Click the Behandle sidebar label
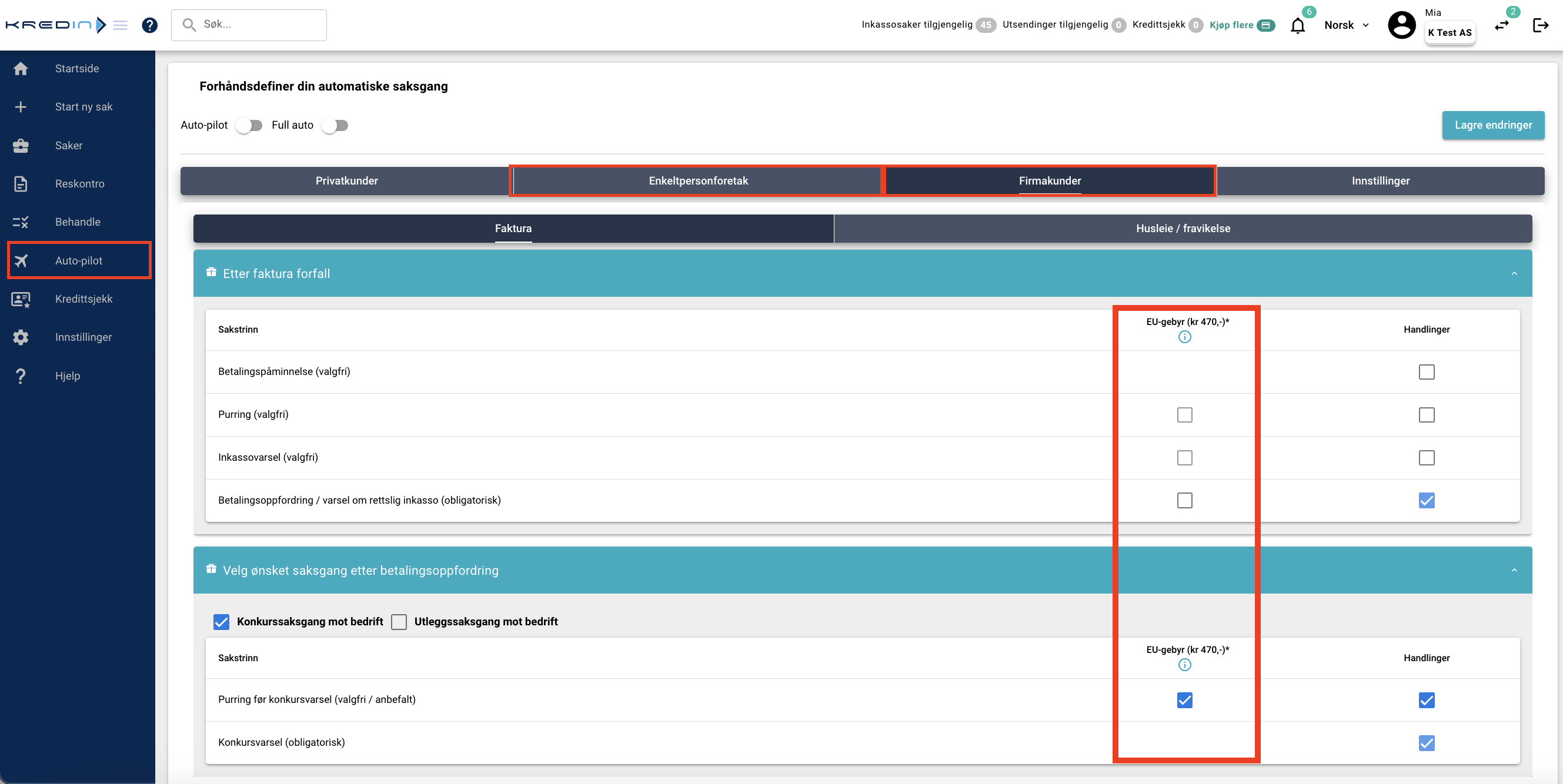Viewport: 1563px width, 784px height. [x=78, y=222]
